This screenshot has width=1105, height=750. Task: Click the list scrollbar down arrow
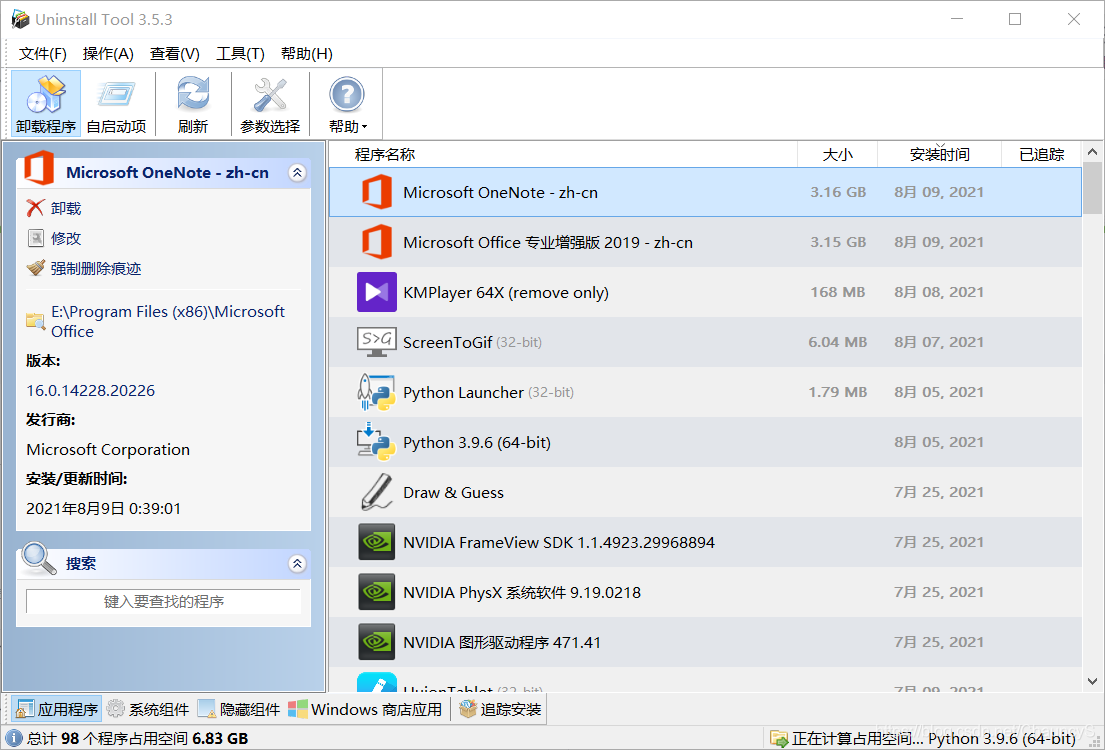click(1092, 682)
